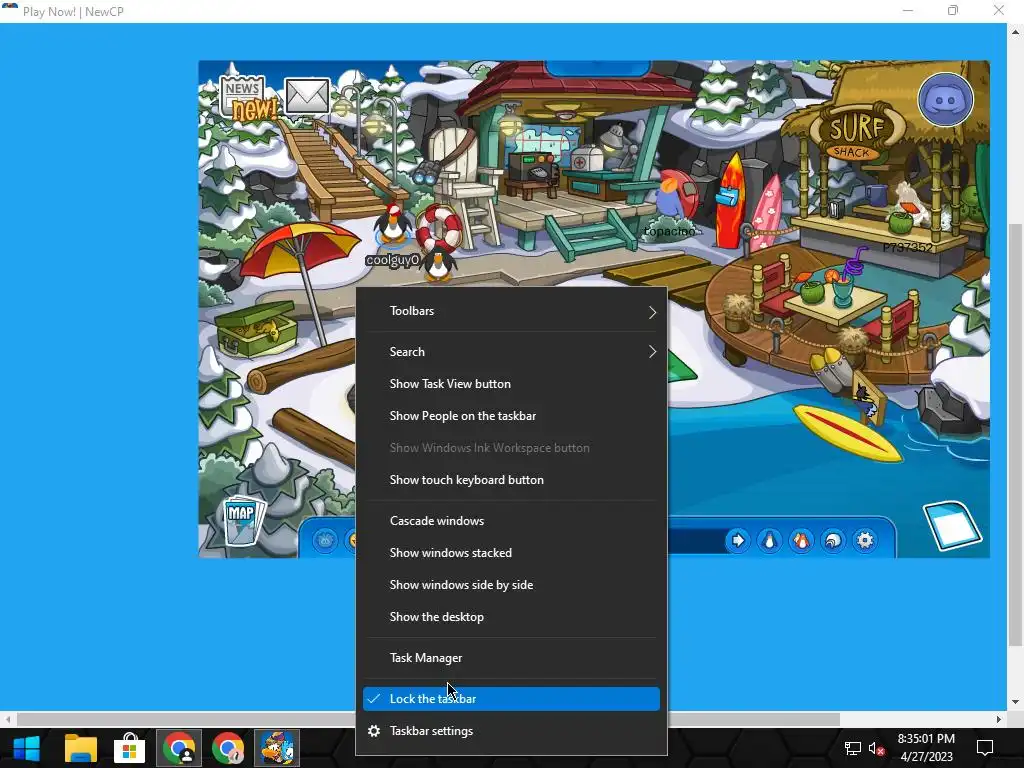Open the notification action center icon
Screen dimensions: 1024x768
point(985,748)
